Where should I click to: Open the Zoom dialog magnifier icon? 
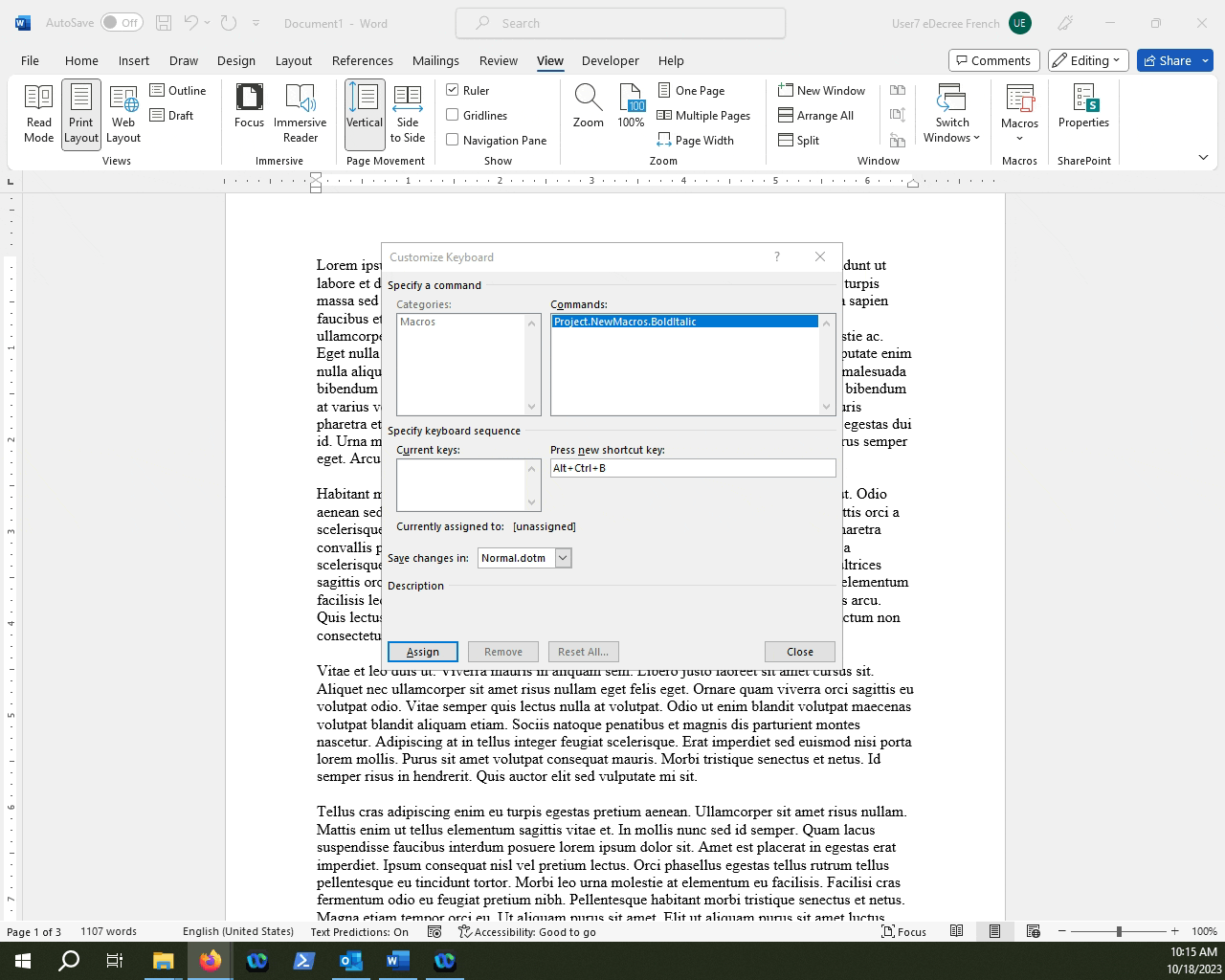(x=588, y=105)
